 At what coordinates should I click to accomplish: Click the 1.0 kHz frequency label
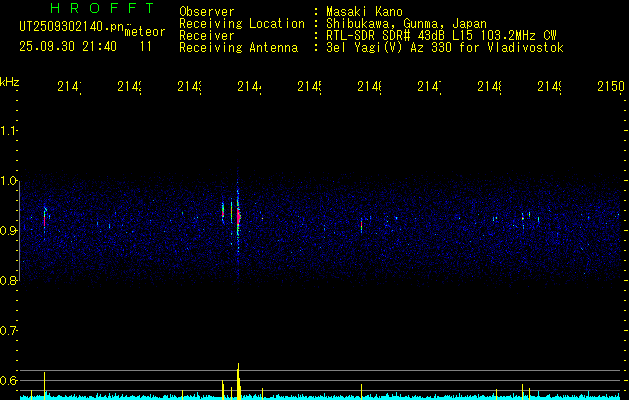10,181
